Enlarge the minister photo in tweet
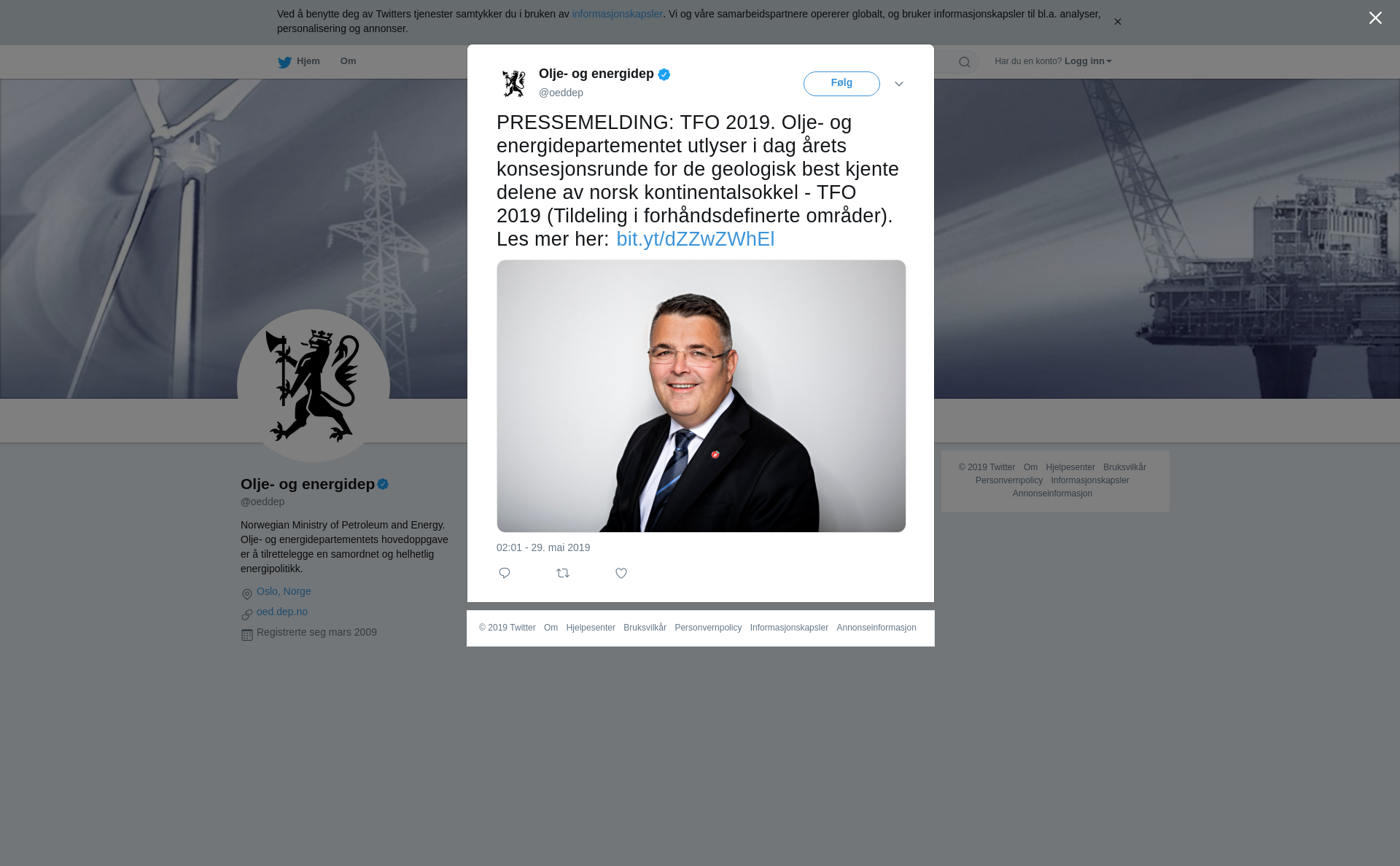Image resolution: width=1400 pixels, height=866 pixels. (x=701, y=396)
